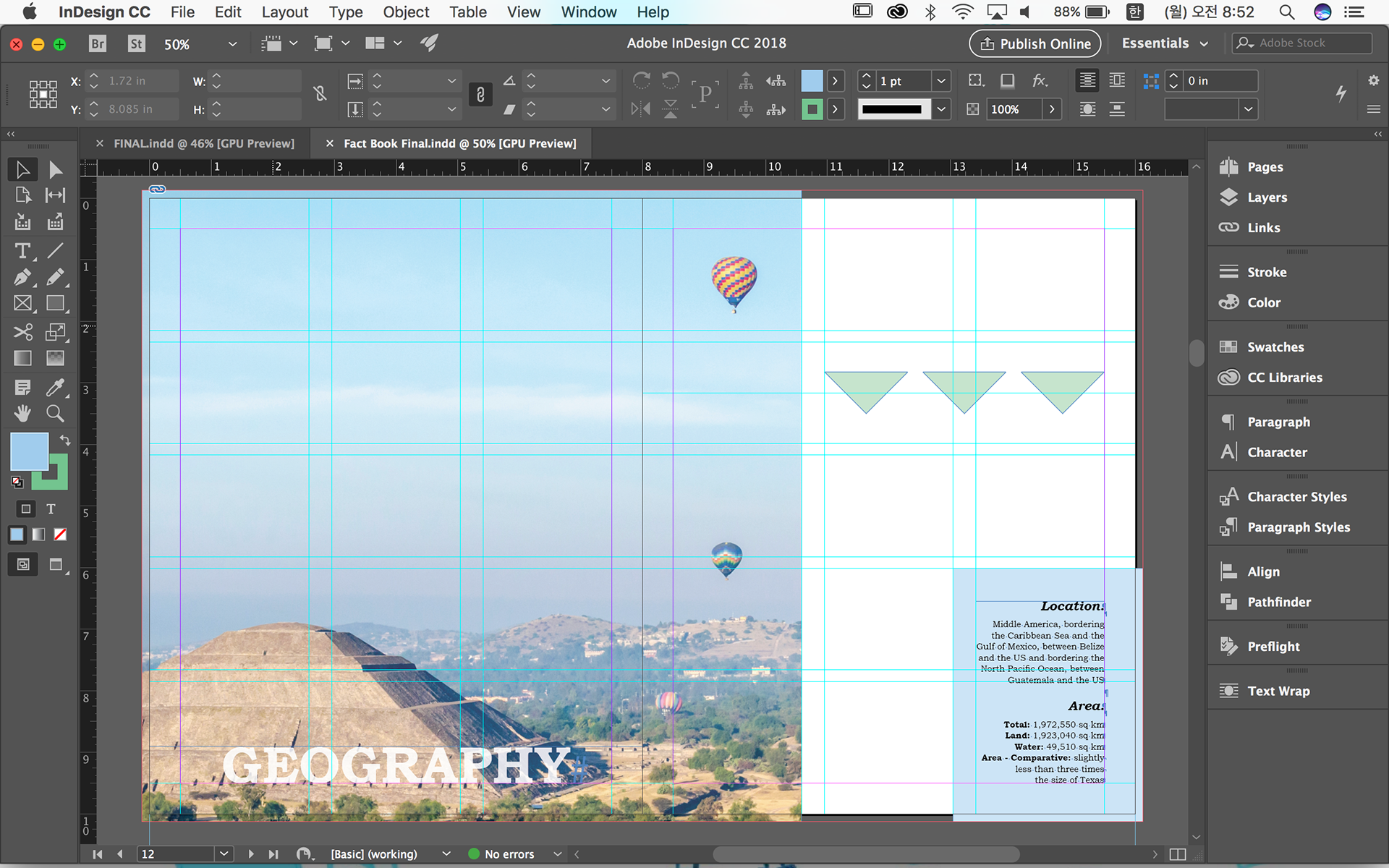Screen dimensions: 1389x868
Task: Select the Selection tool arrow
Action: click(22, 169)
